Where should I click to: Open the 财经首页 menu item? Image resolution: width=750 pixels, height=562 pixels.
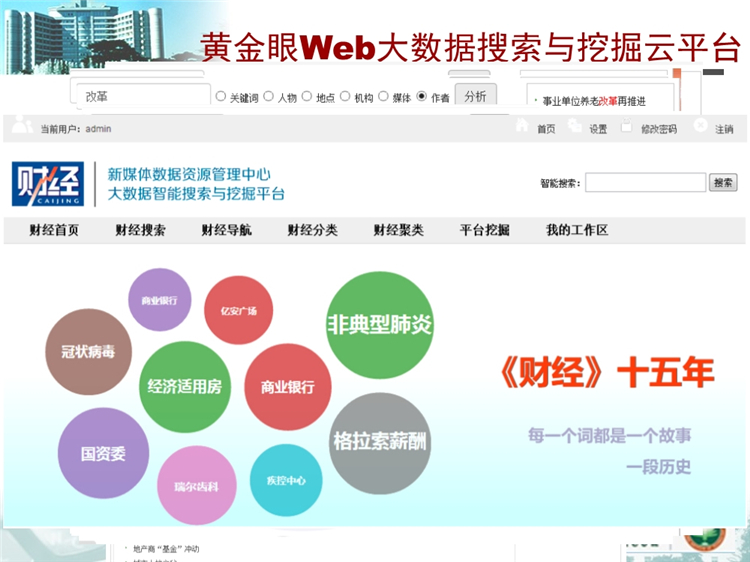pos(54,230)
